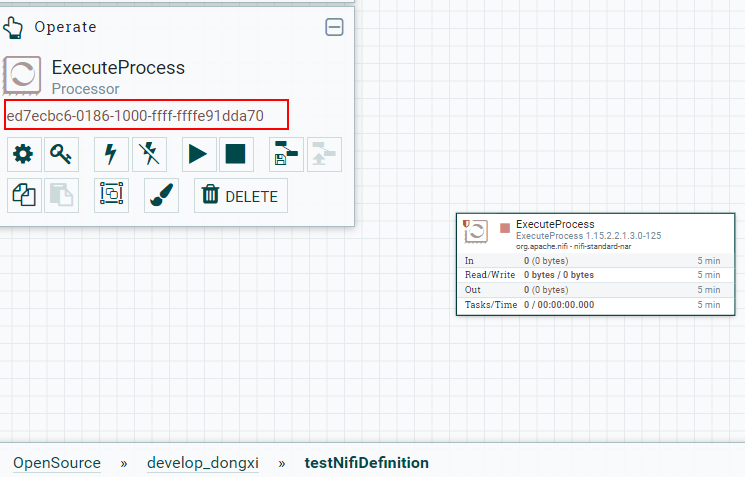Click the Enable lightning bolt icon

click(x=111, y=154)
